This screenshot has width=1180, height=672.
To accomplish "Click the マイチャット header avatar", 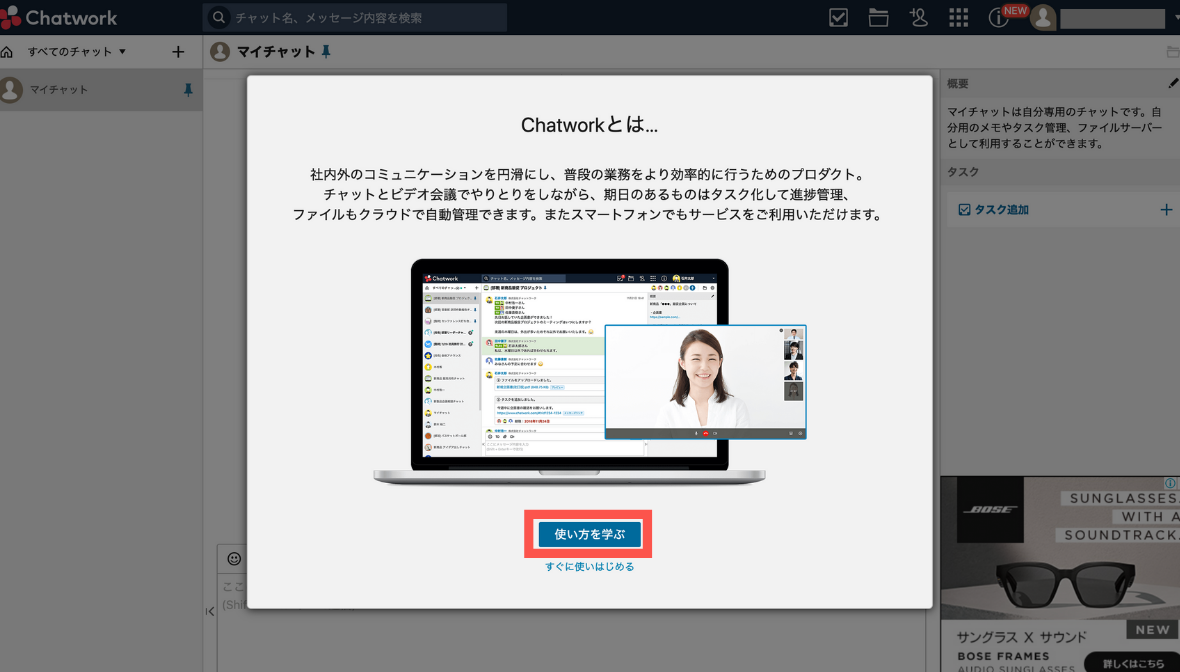I will [x=220, y=51].
